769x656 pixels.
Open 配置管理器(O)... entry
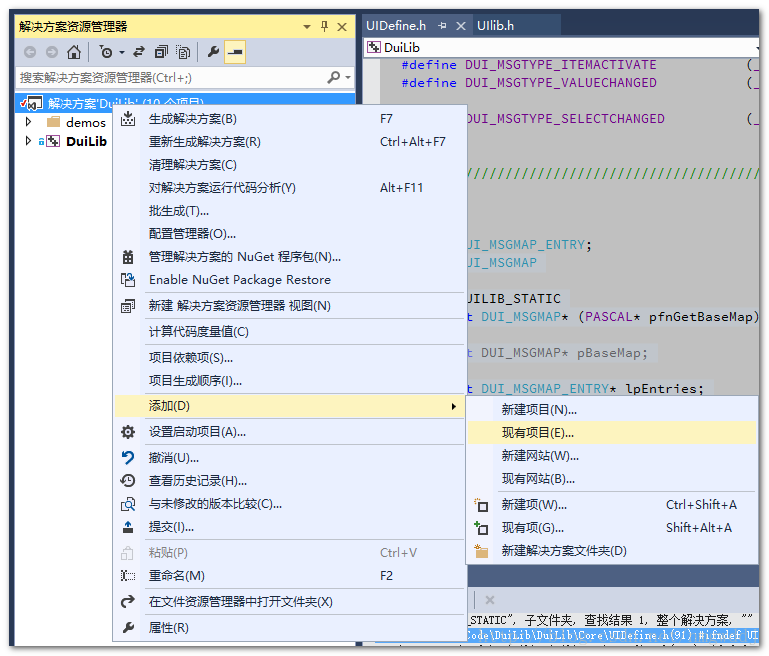289,234
